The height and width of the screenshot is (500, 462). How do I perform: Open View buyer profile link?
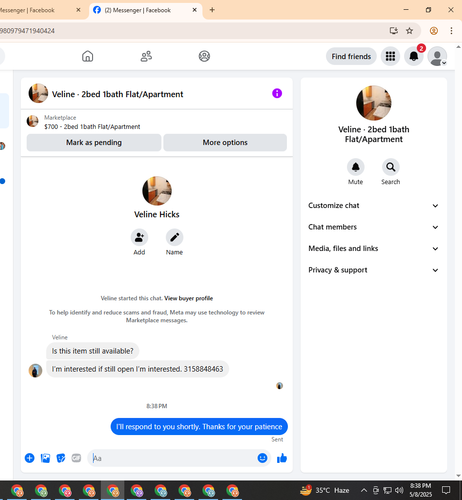click(188, 298)
